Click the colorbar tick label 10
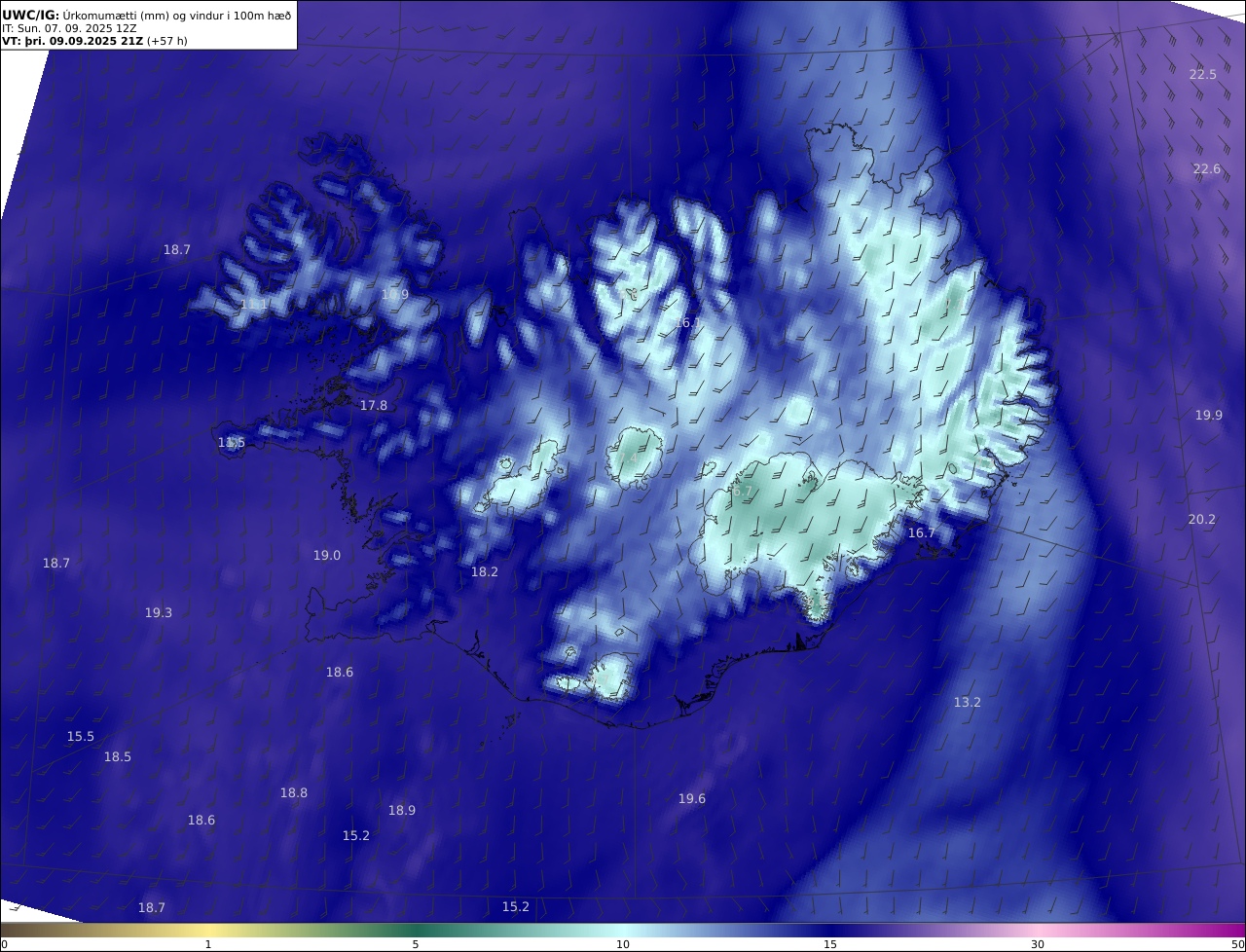This screenshot has width=1246, height=952. coord(623,944)
